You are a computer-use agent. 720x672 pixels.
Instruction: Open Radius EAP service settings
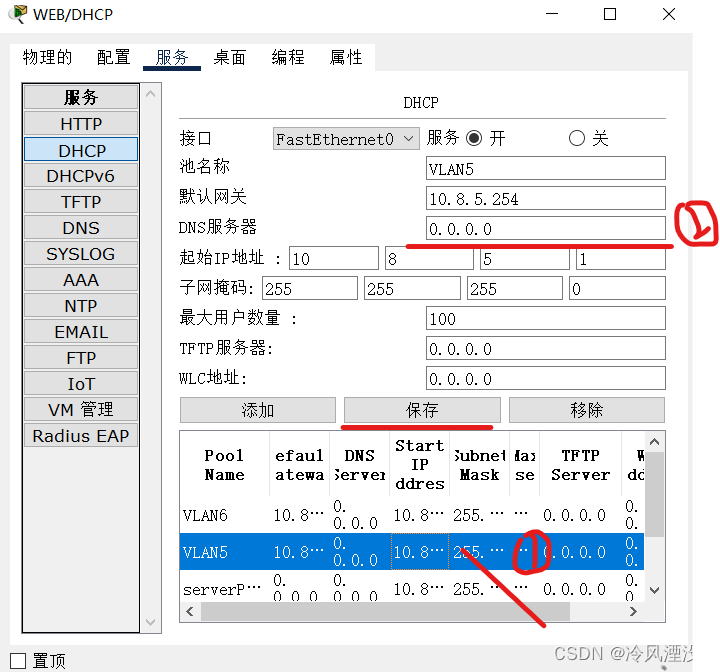[81, 435]
